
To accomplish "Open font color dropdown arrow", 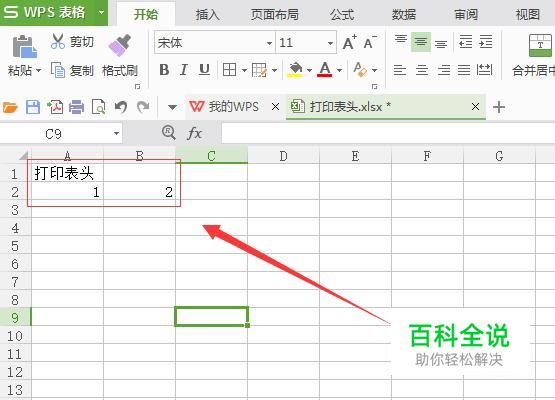I will (x=339, y=70).
